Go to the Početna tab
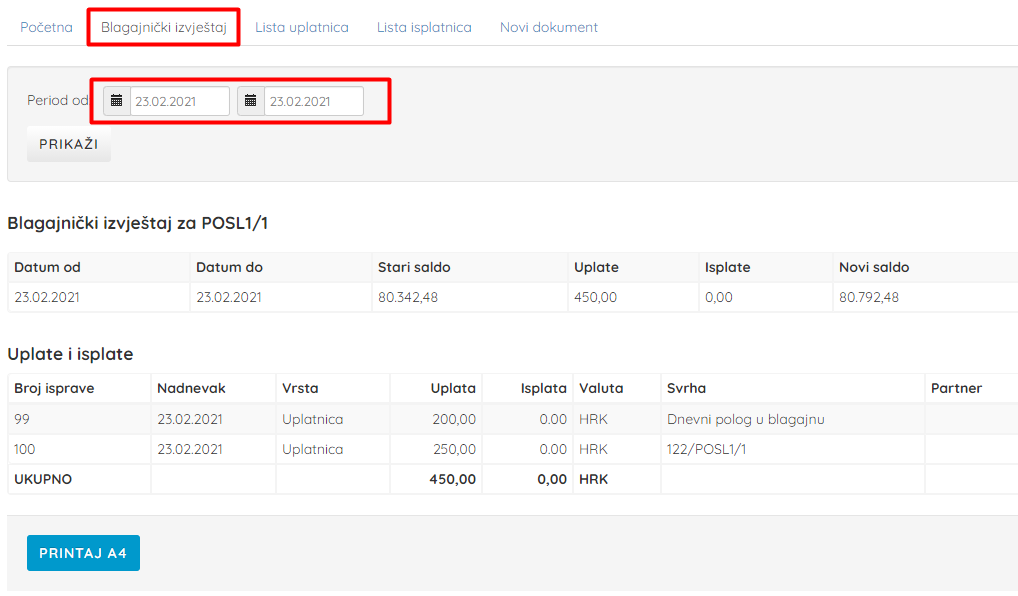Screen dimensions: 1018x596 pyautogui.click(x=46, y=27)
